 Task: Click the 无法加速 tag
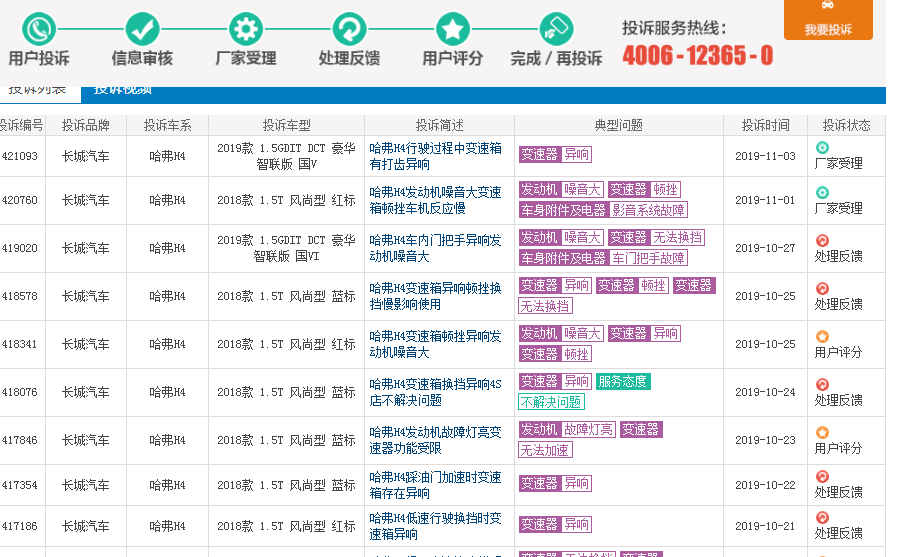coord(545,450)
